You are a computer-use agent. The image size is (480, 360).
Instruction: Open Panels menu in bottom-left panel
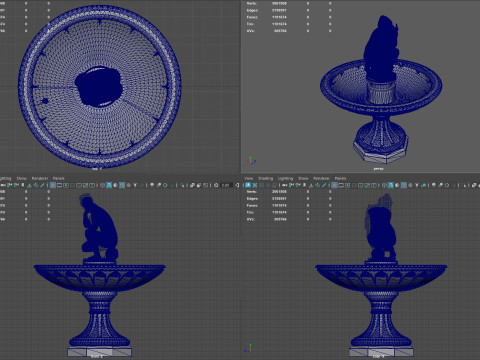coord(59,178)
